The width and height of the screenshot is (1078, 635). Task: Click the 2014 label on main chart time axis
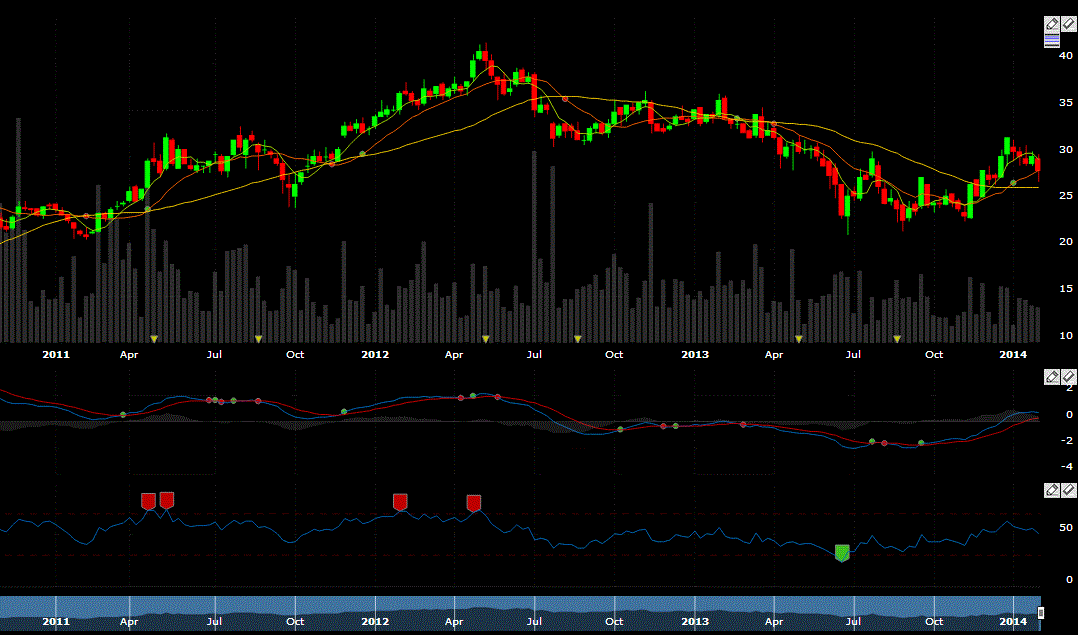click(1013, 355)
